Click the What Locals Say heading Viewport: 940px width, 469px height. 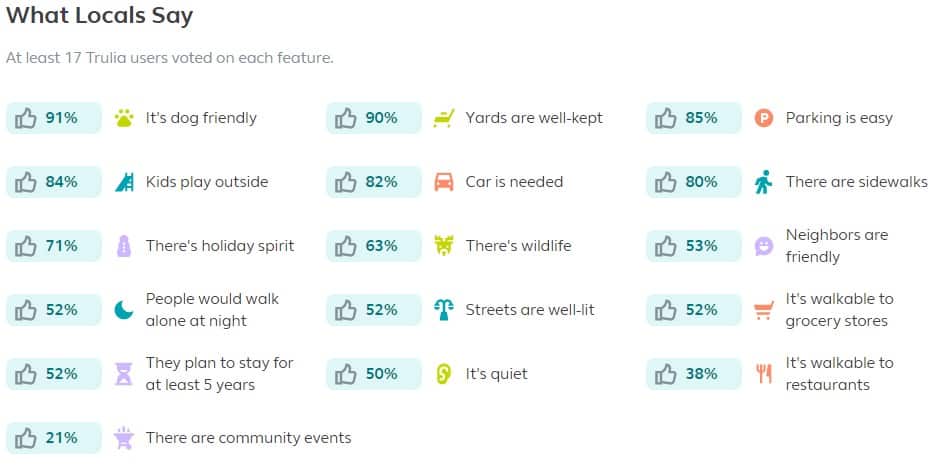[x=100, y=16]
